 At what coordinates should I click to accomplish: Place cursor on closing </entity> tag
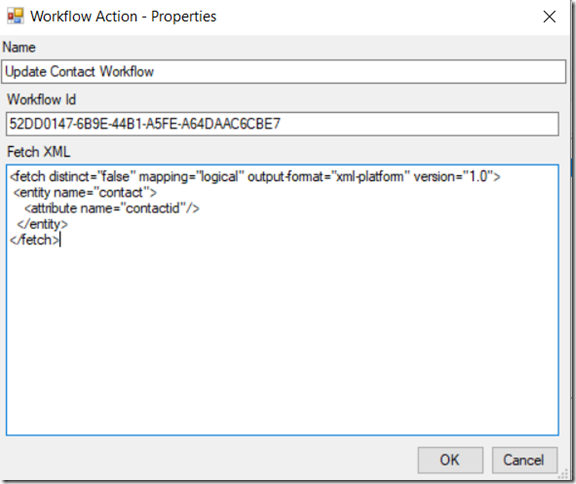point(42,224)
